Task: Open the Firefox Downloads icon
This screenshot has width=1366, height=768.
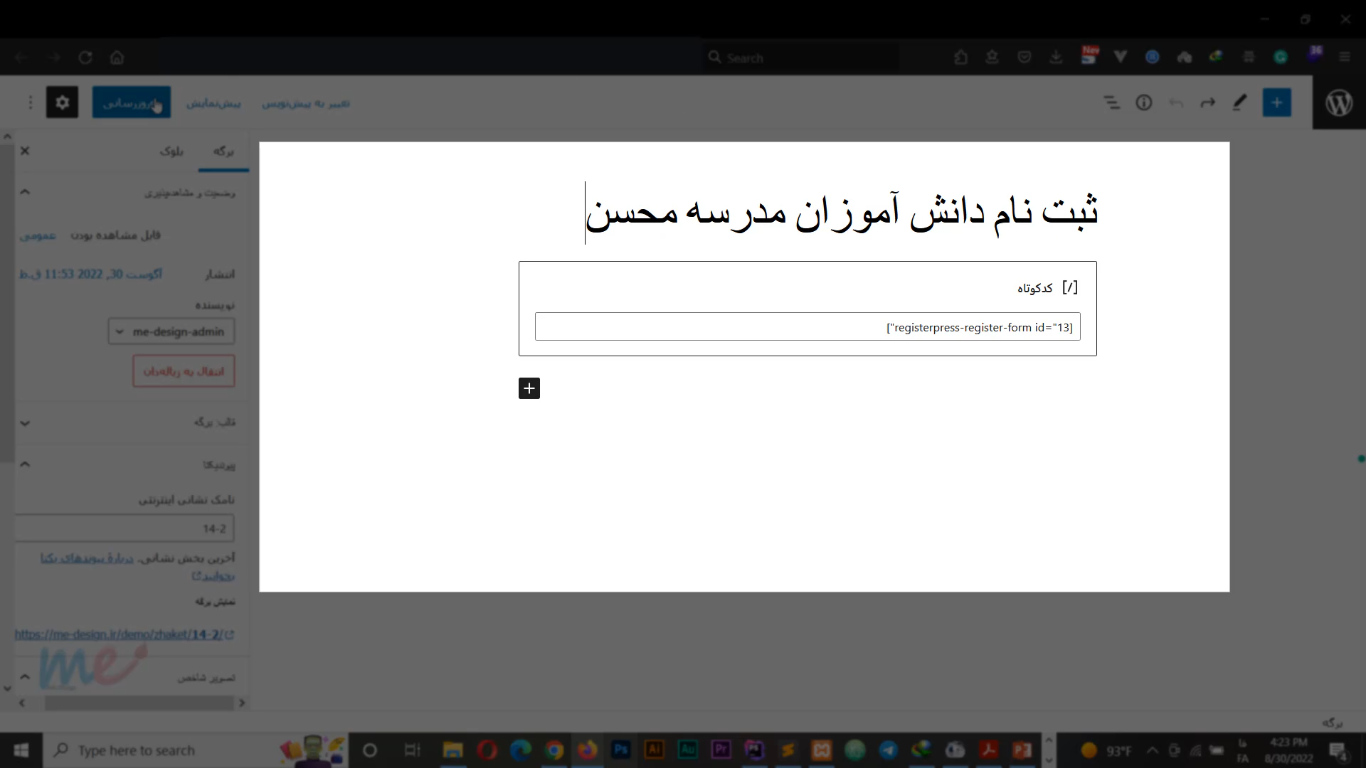Action: click(x=1056, y=57)
